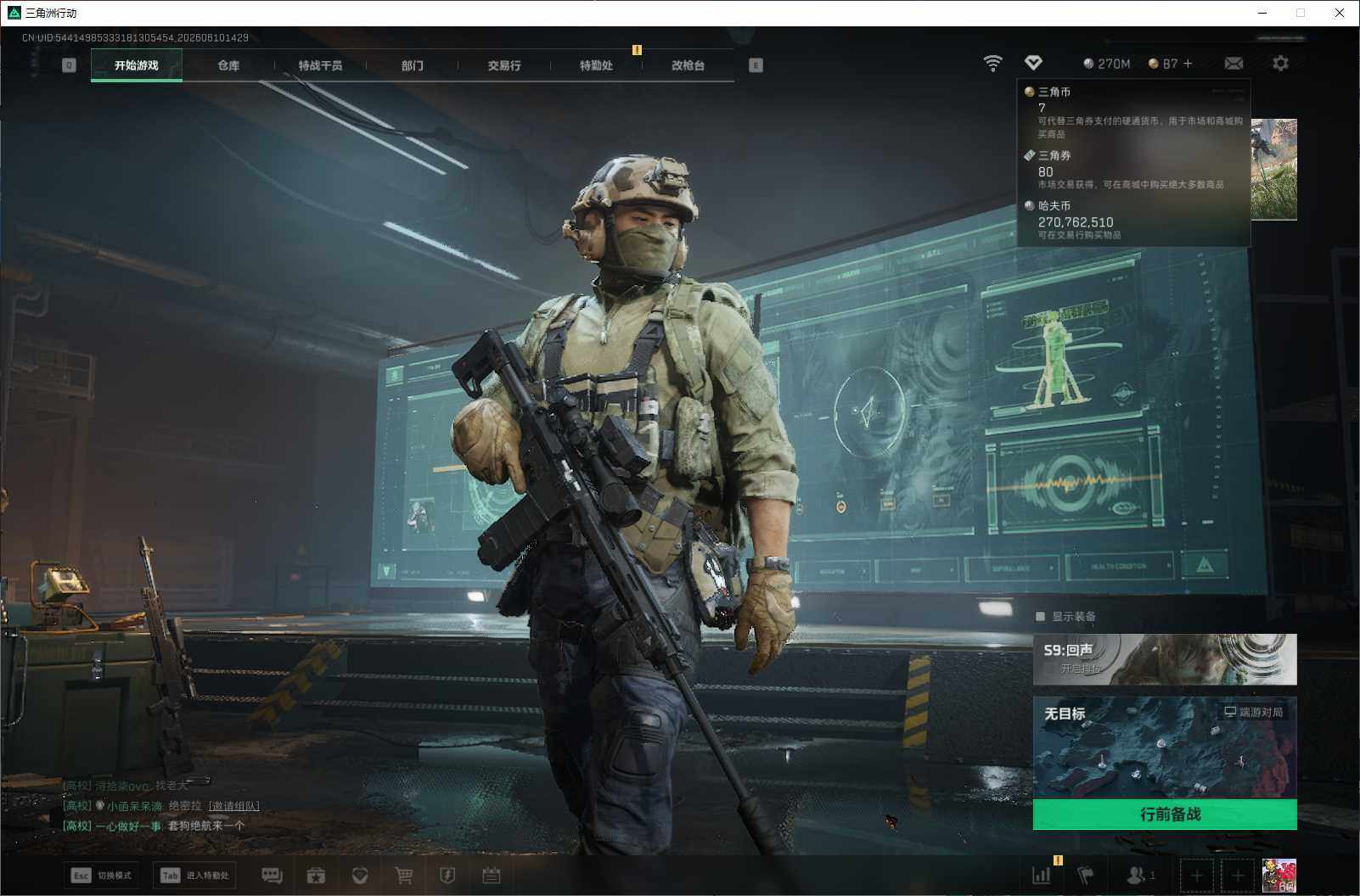The width and height of the screenshot is (1360, 896).
Task: Click the 270M 哈夫币 balance
Action: 1107,64
